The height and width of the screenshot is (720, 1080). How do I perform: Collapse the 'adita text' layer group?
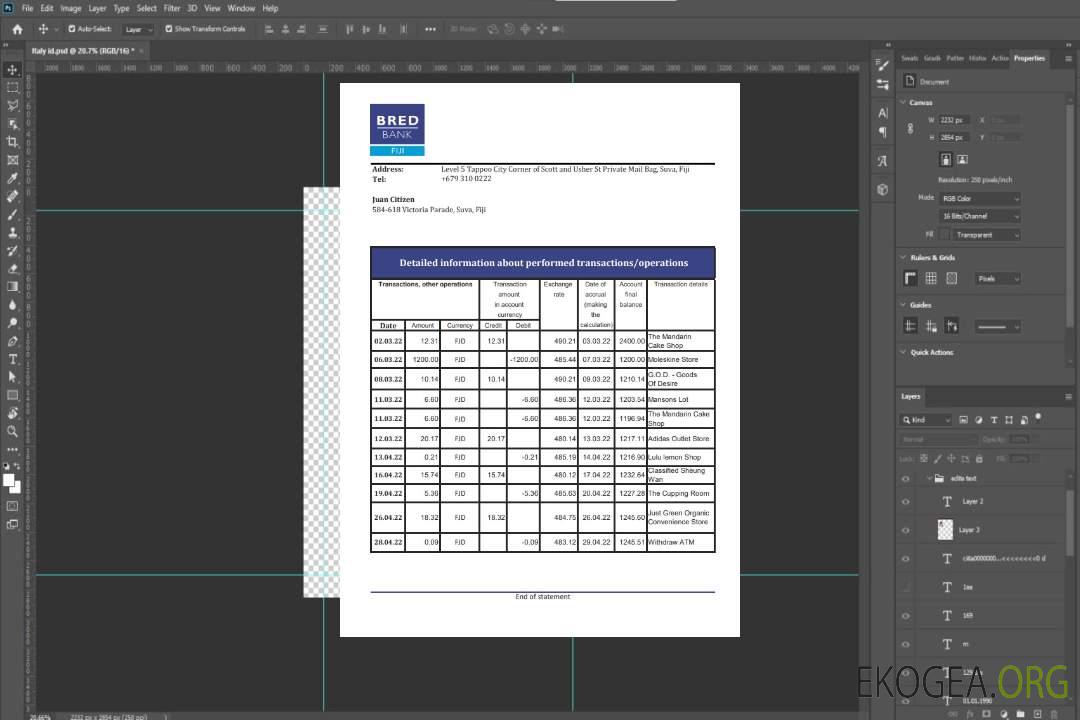pyautogui.click(x=929, y=479)
